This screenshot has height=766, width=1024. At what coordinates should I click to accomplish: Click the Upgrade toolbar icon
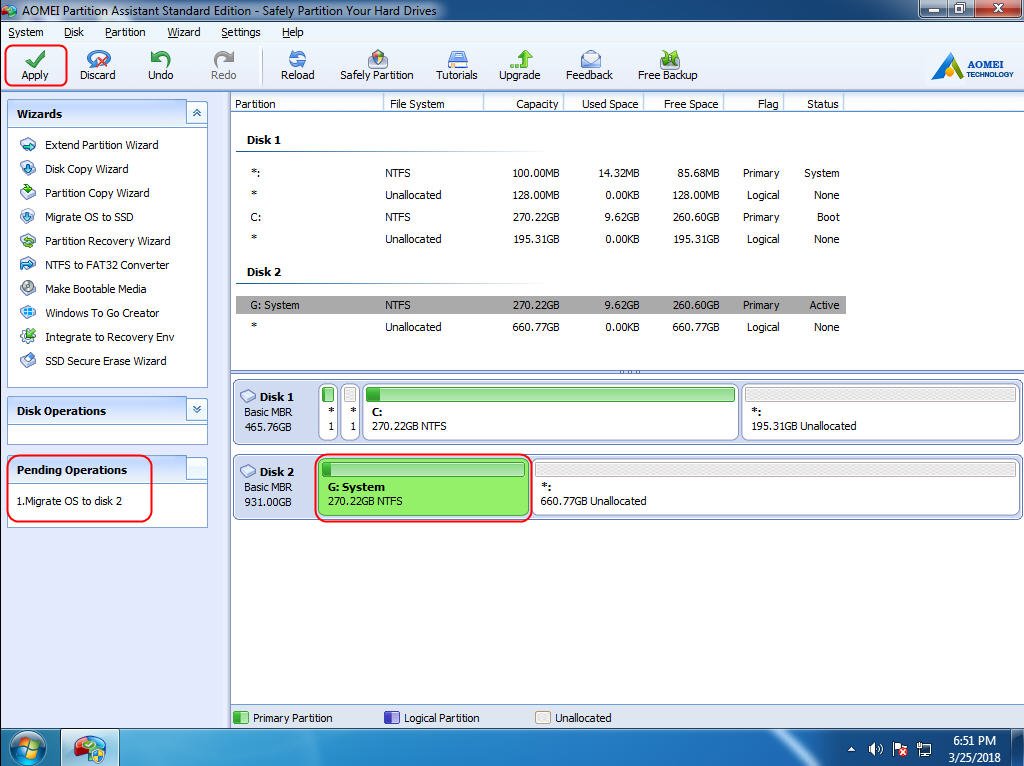[x=519, y=65]
